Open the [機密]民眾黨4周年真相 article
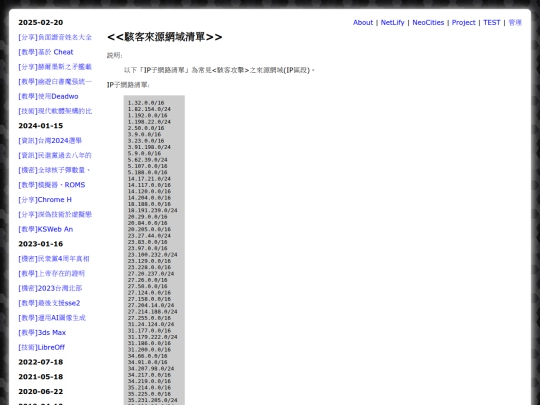The width and height of the screenshot is (540, 405). coord(54,259)
